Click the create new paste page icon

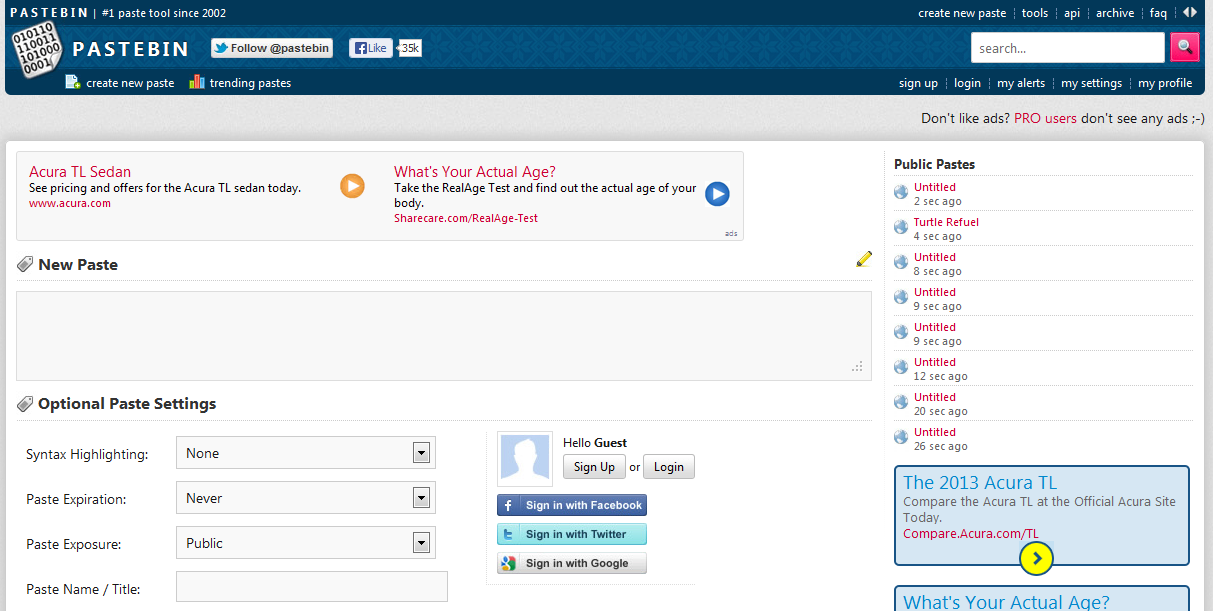click(x=73, y=82)
